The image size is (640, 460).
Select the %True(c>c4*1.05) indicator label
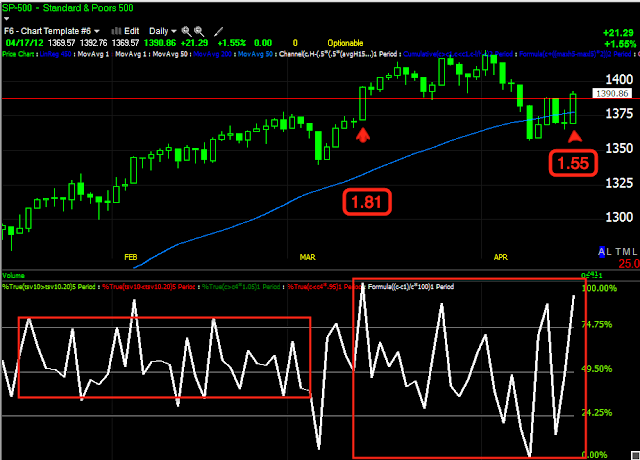click(241, 287)
